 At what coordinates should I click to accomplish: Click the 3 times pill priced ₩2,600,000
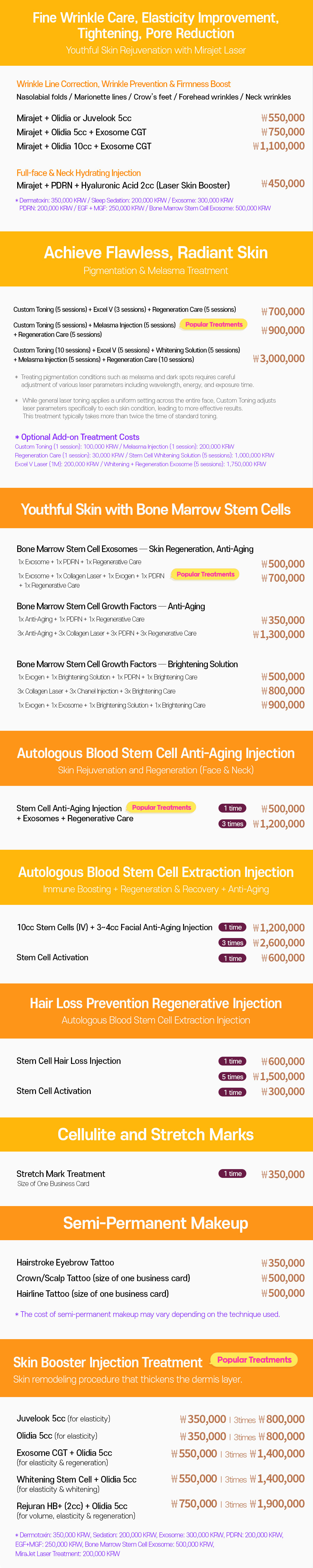point(233,942)
